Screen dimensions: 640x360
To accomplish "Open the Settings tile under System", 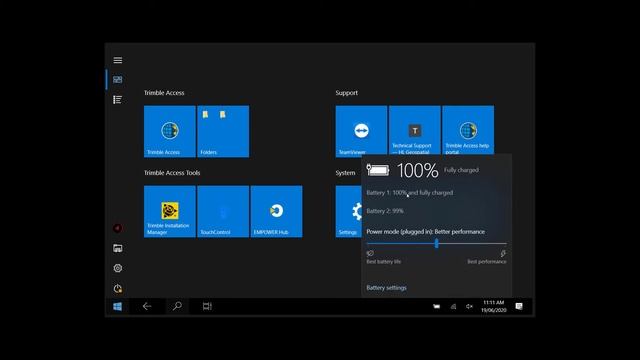I will (x=349, y=211).
